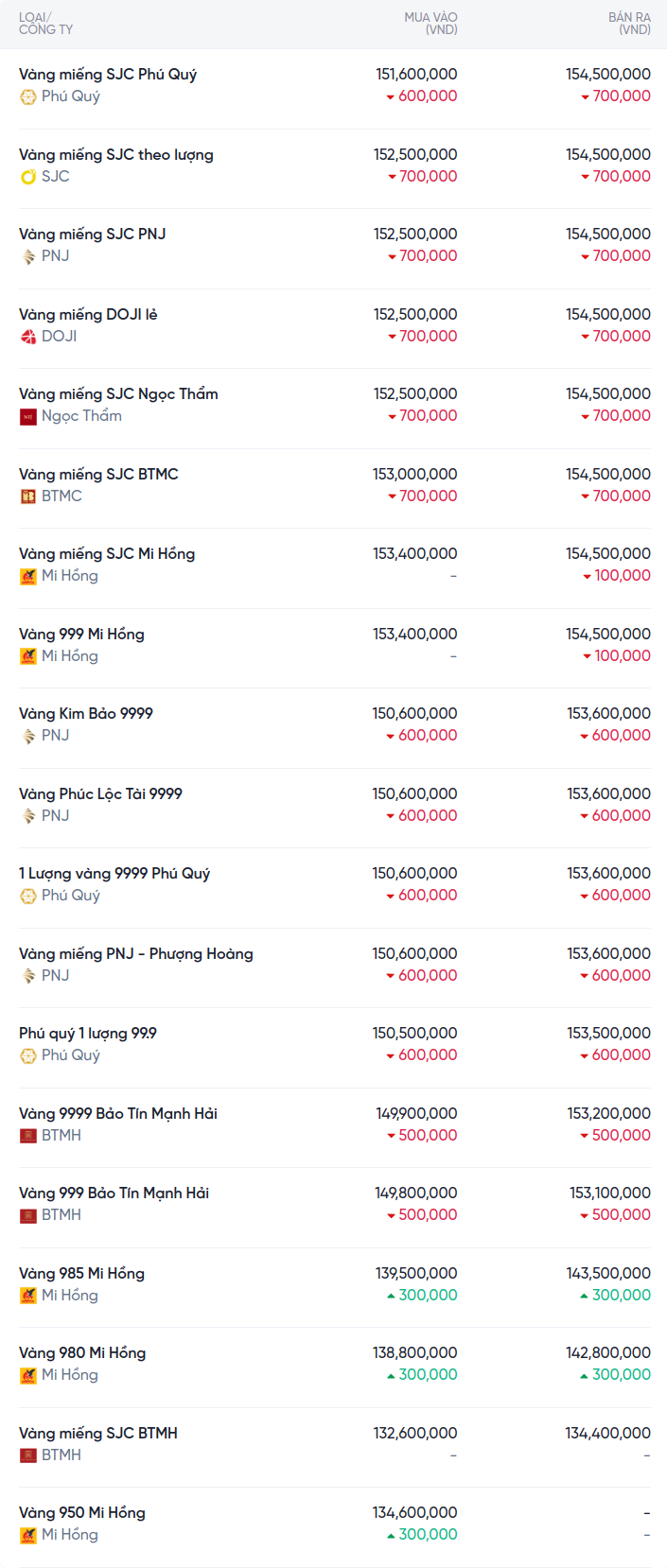667x1568 pixels.
Task: Click the PNJ logo under Vàng Kim Bảo 9999
Action: (x=28, y=736)
